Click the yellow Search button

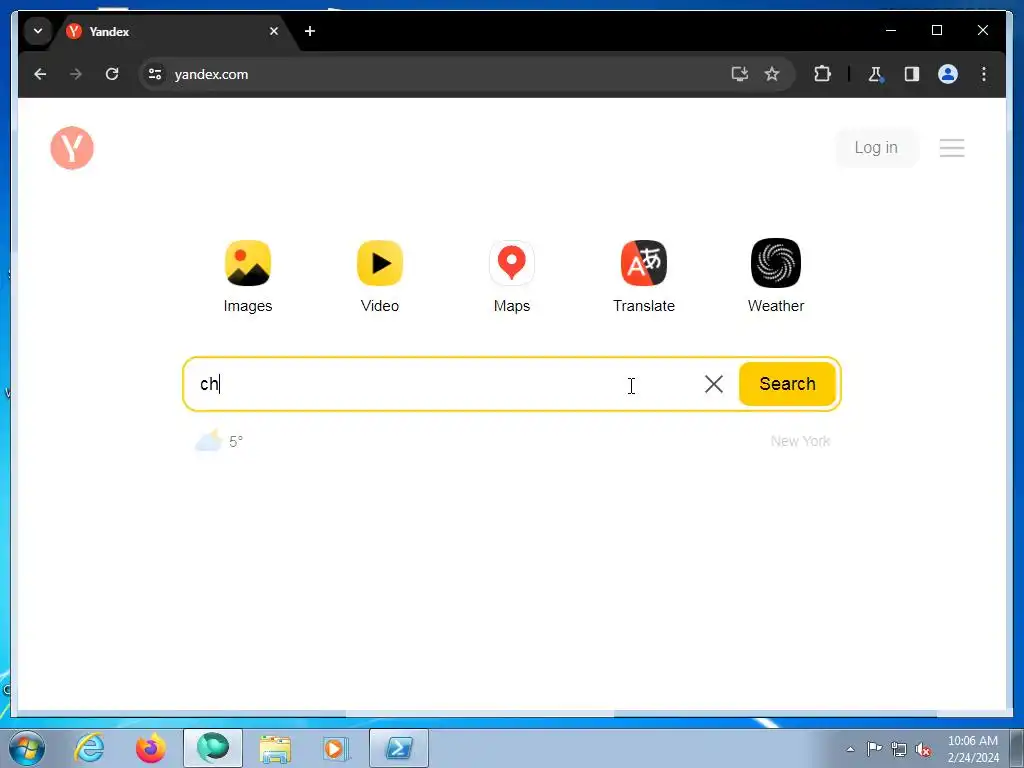(x=787, y=384)
